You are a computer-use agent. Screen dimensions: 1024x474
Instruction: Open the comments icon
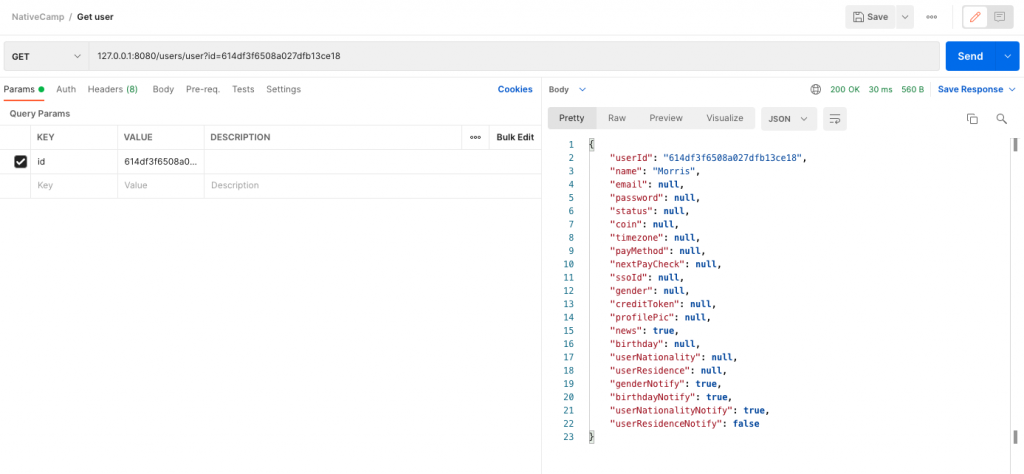998,17
